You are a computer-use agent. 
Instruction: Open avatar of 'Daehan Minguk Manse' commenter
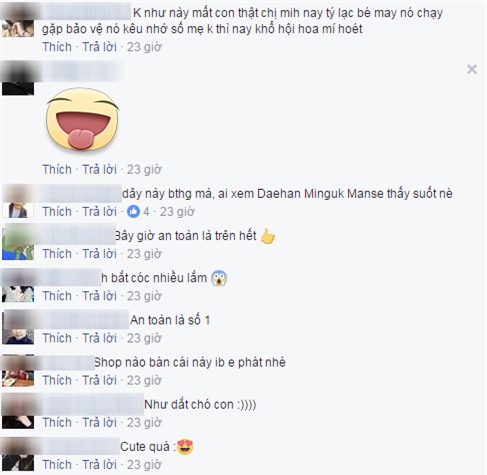(x=18, y=202)
